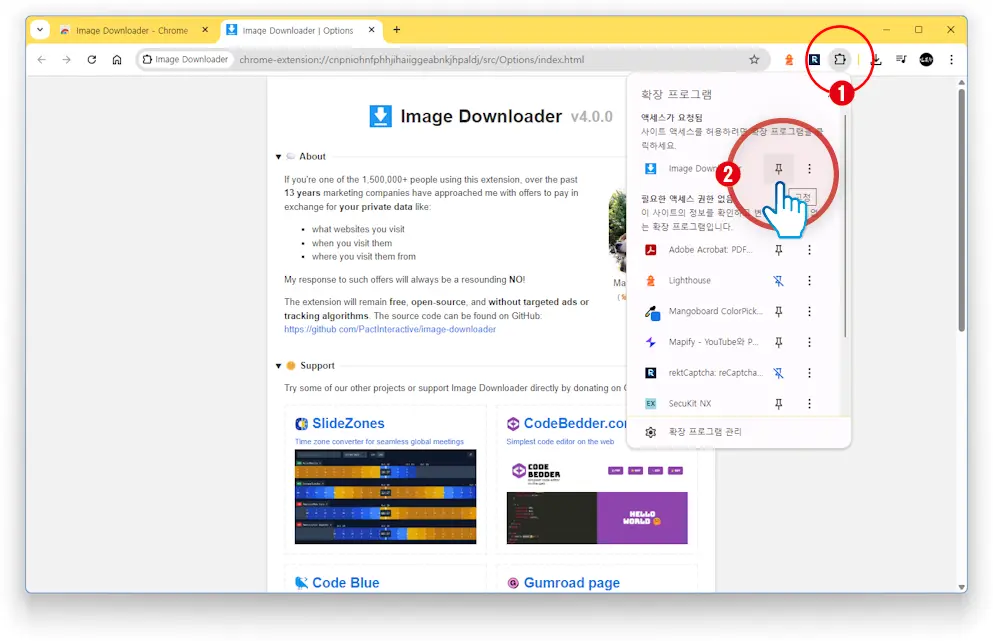
Task: Close the Image Downloader | Options tab
Action: tap(372, 30)
